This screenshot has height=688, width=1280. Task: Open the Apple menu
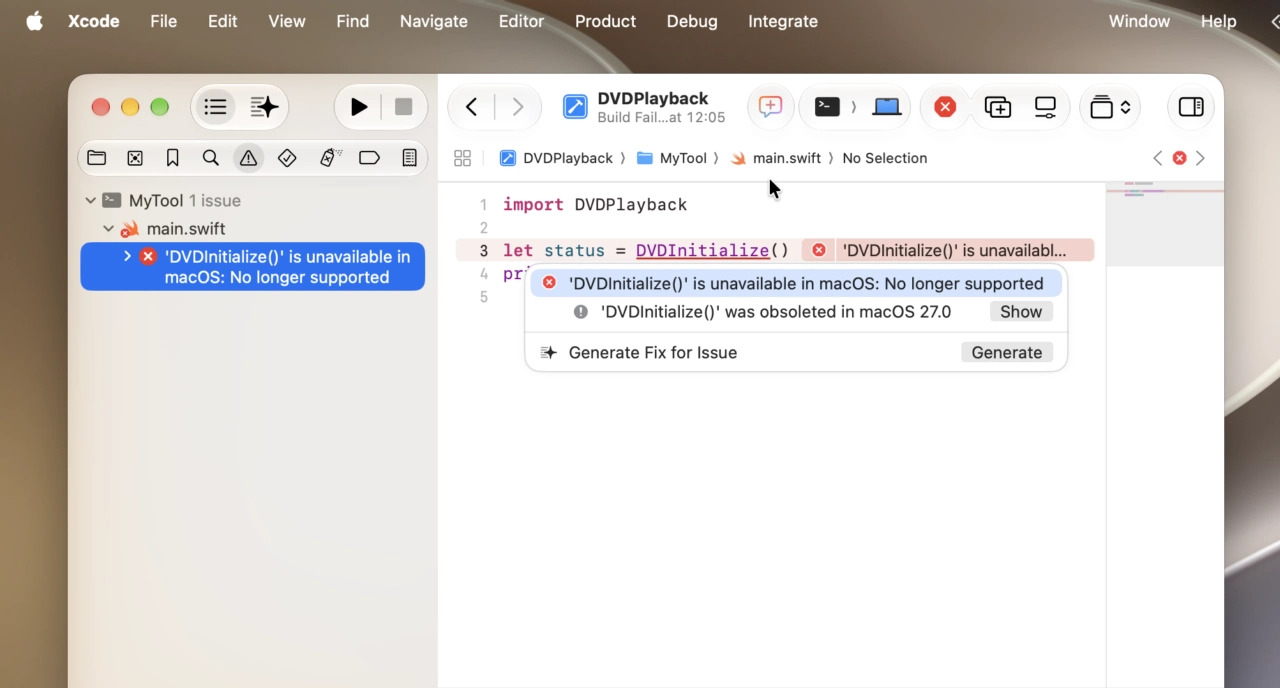pyautogui.click(x=34, y=21)
